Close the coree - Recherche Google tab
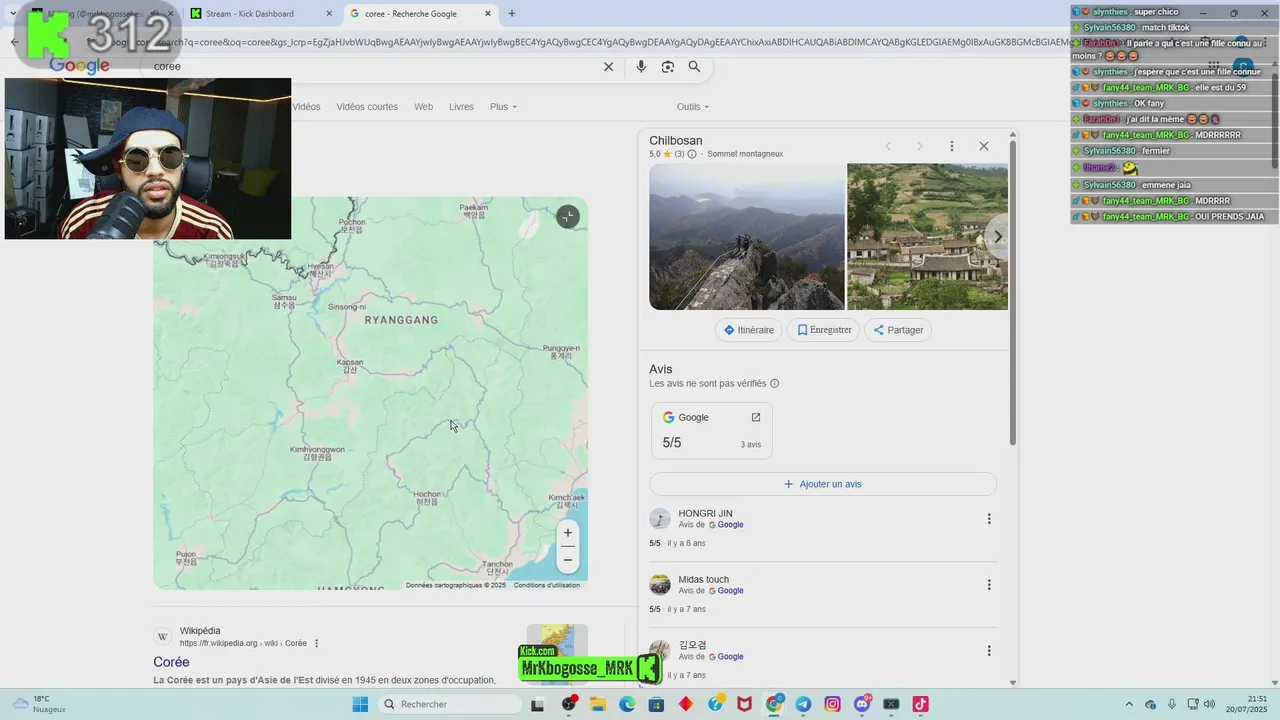1280x720 pixels. coord(488,14)
